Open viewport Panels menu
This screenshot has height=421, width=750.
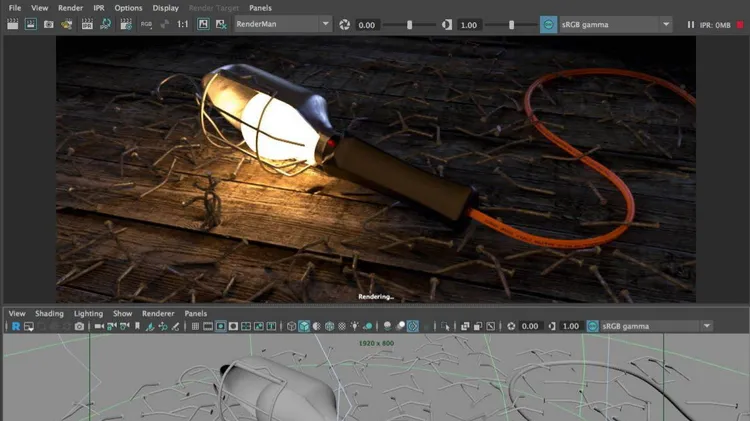tap(196, 313)
